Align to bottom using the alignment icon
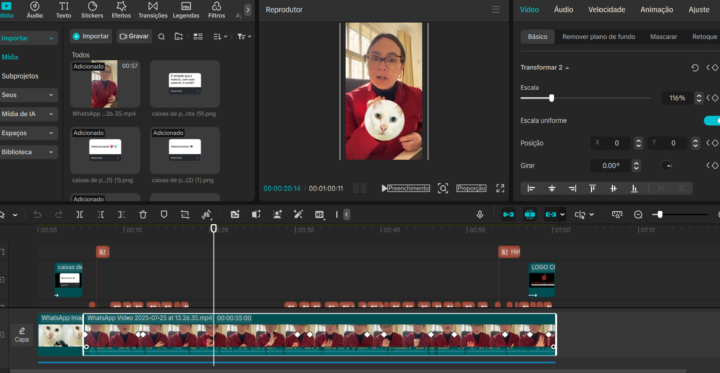The height and width of the screenshot is (373, 720). 634,188
